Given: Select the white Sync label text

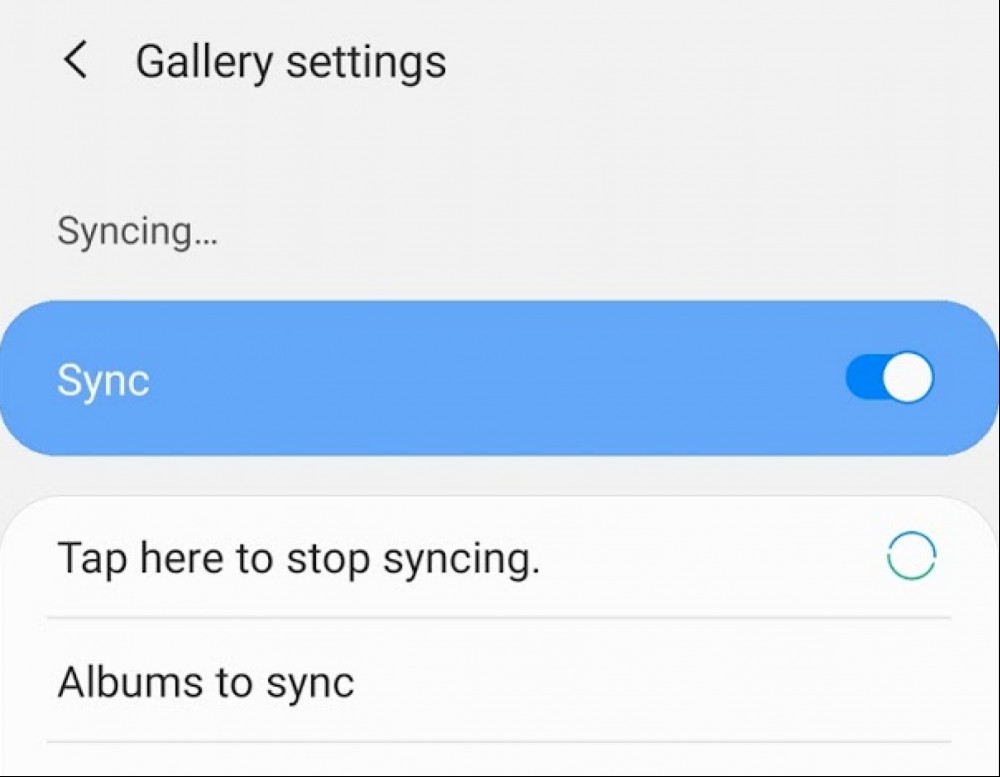Looking at the screenshot, I should [103, 380].
